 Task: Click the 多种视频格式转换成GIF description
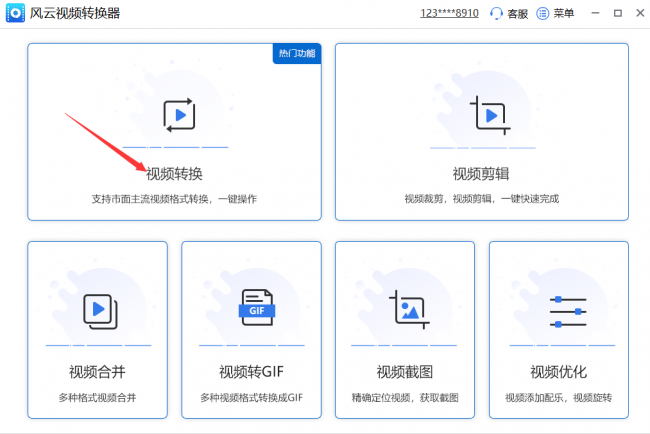[x=252, y=398]
